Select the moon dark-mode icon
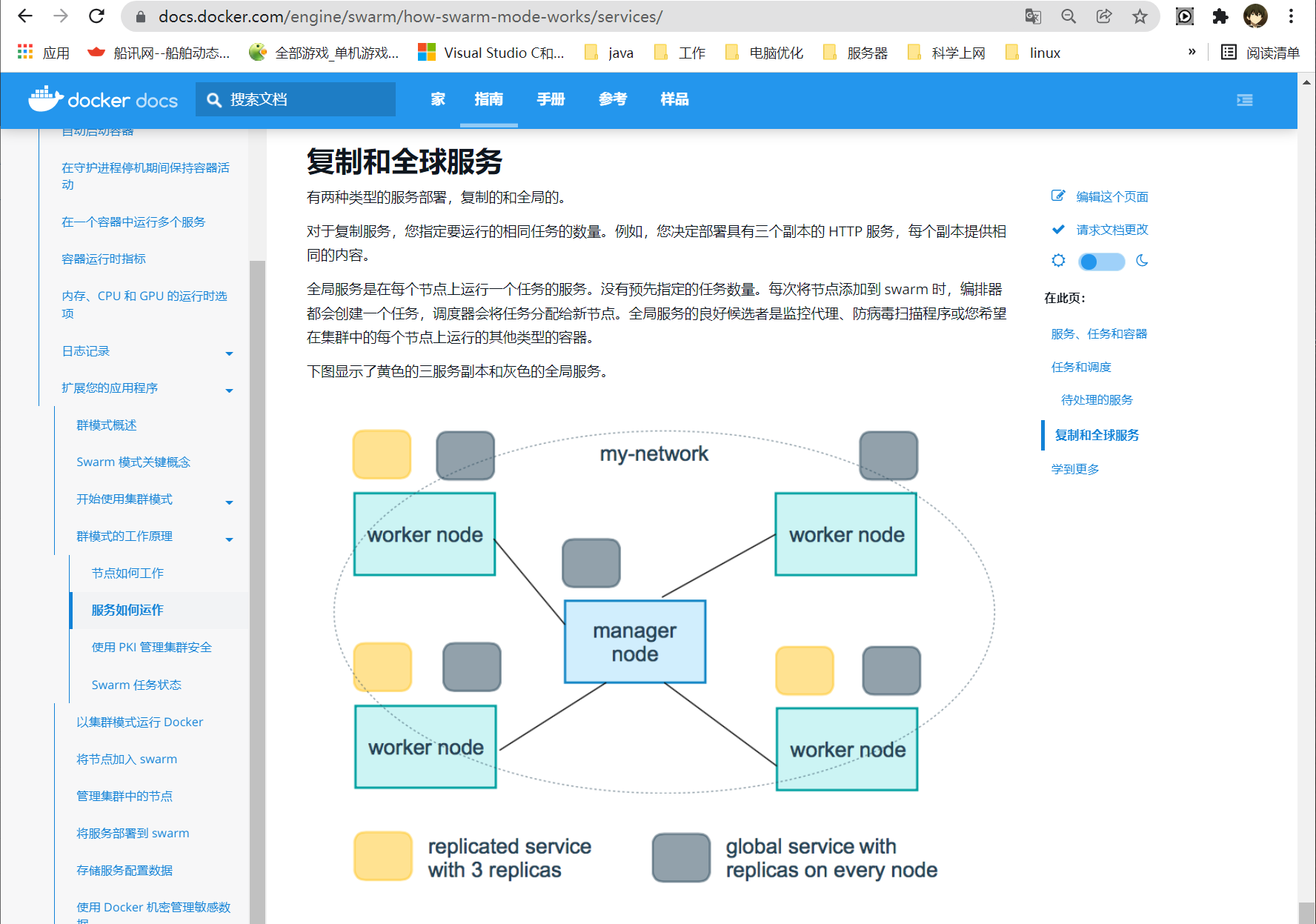The image size is (1316, 924). pyautogui.click(x=1142, y=261)
